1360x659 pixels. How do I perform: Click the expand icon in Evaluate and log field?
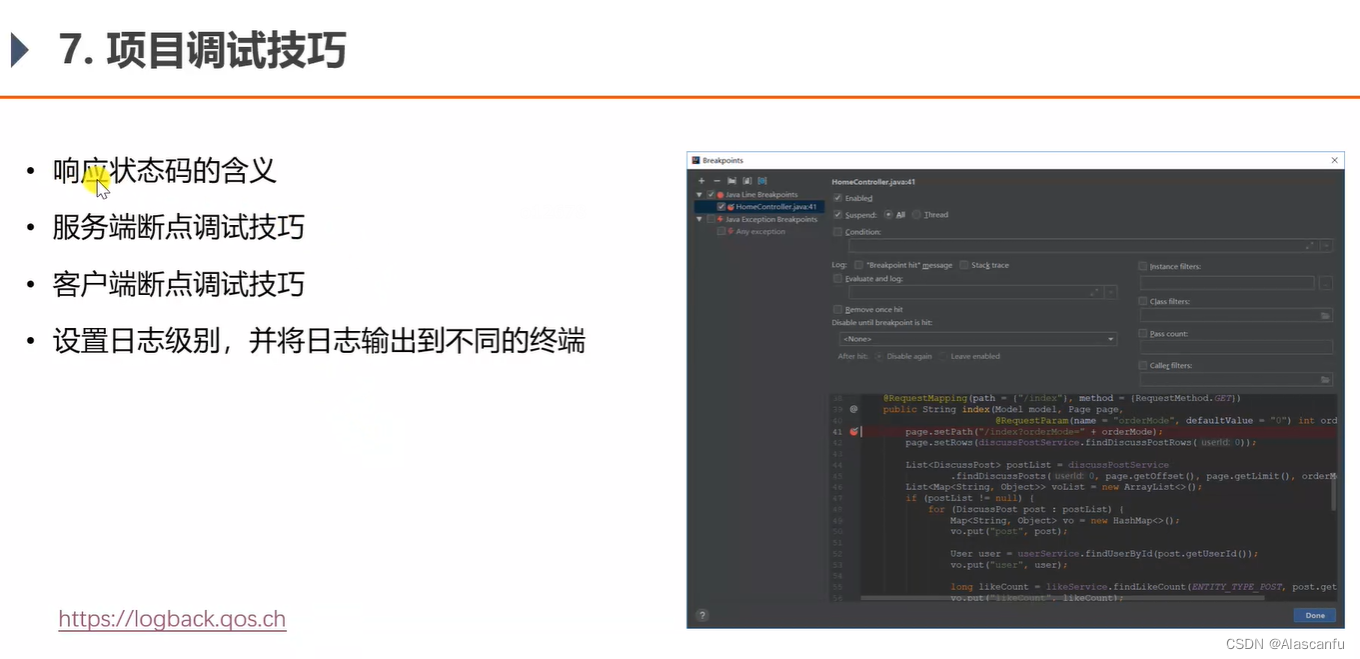(x=1093, y=293)
